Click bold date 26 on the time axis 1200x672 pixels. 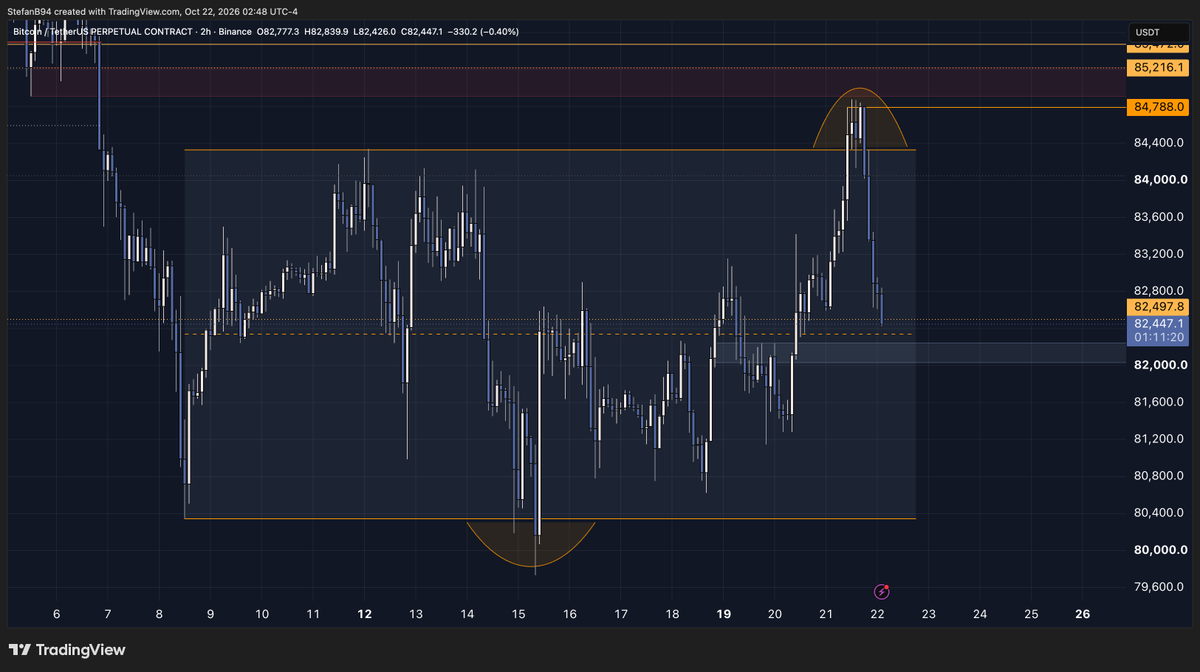click(1082, 614)
